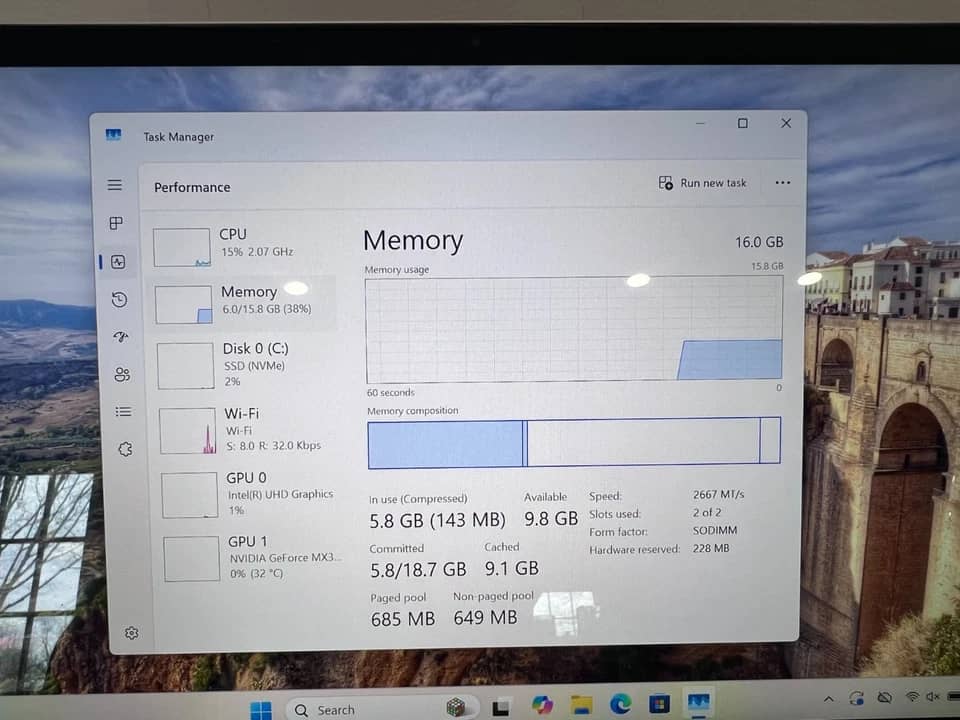
Task: Select Memory in the performance list
Action: click(x=243, y=304)
